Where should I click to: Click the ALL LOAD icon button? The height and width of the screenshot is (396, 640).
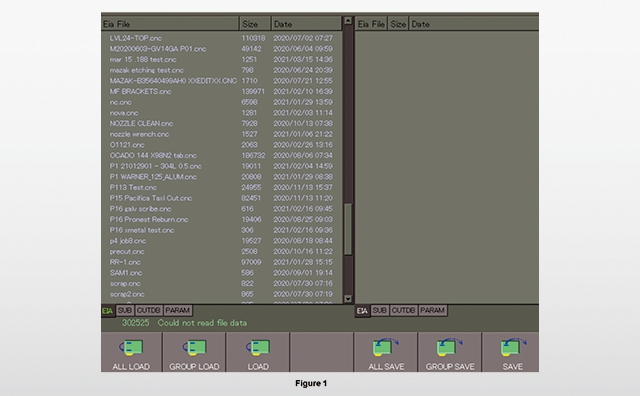[131, 352]
